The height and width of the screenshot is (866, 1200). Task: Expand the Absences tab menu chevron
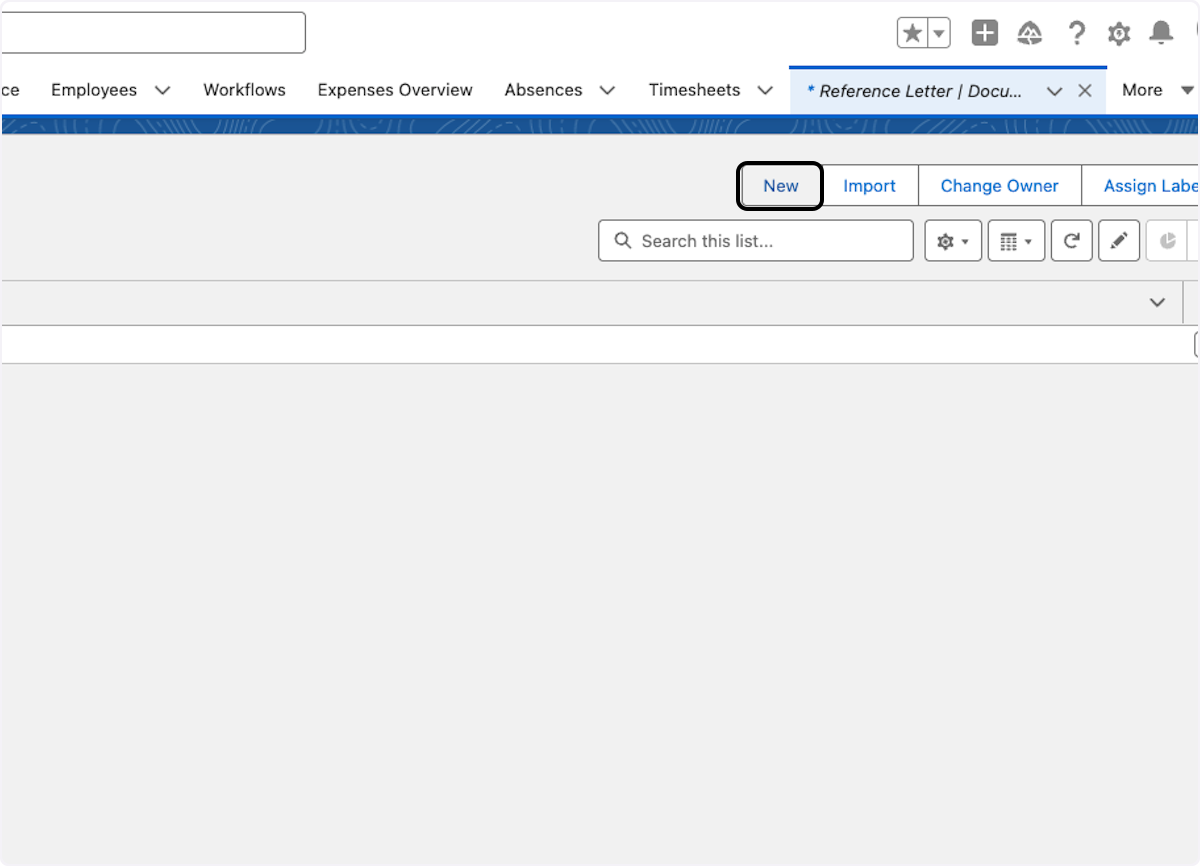(607, 90)
